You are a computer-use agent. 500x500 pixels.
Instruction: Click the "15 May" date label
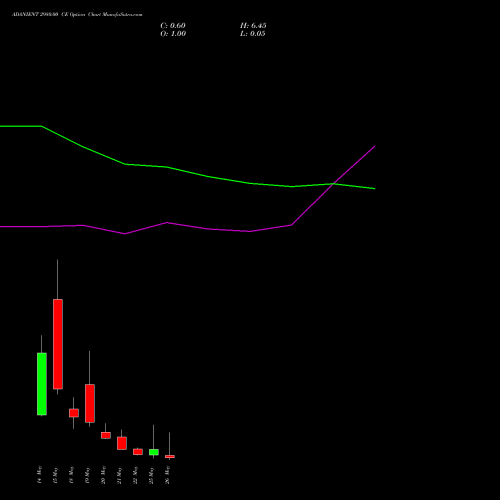pos(55,475)
